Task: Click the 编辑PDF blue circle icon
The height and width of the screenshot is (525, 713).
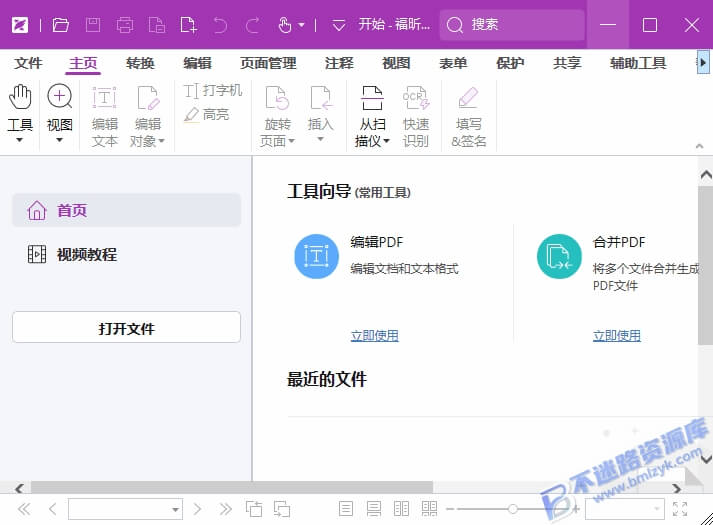Action: (316, 256)
